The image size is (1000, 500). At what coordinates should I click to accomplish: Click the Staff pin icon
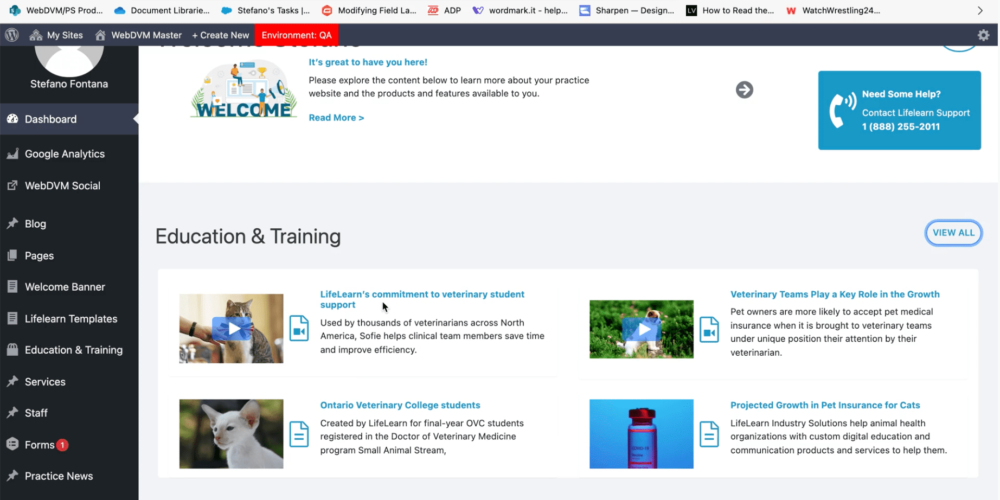pos(11,413)
